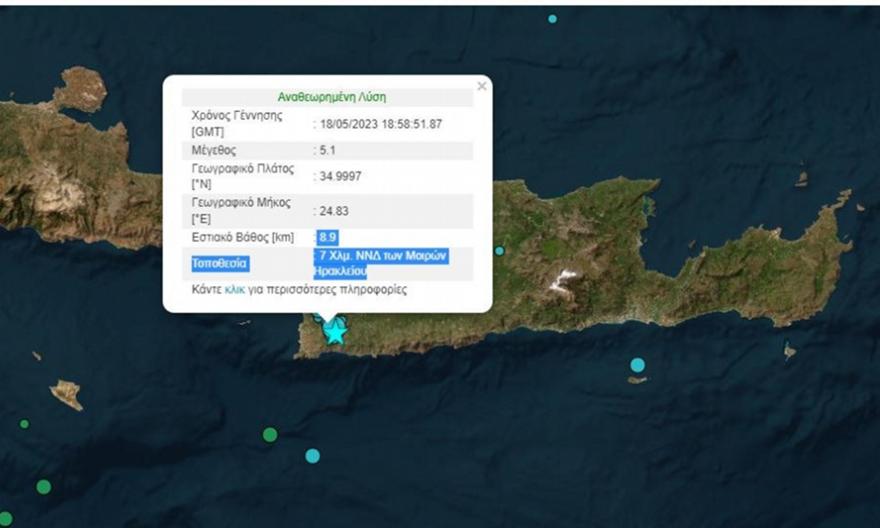The image size is (880, 528).
Task: Click the large cyan marker southeast of Crete
Action: pyautogui.click(x=637, y=365)
